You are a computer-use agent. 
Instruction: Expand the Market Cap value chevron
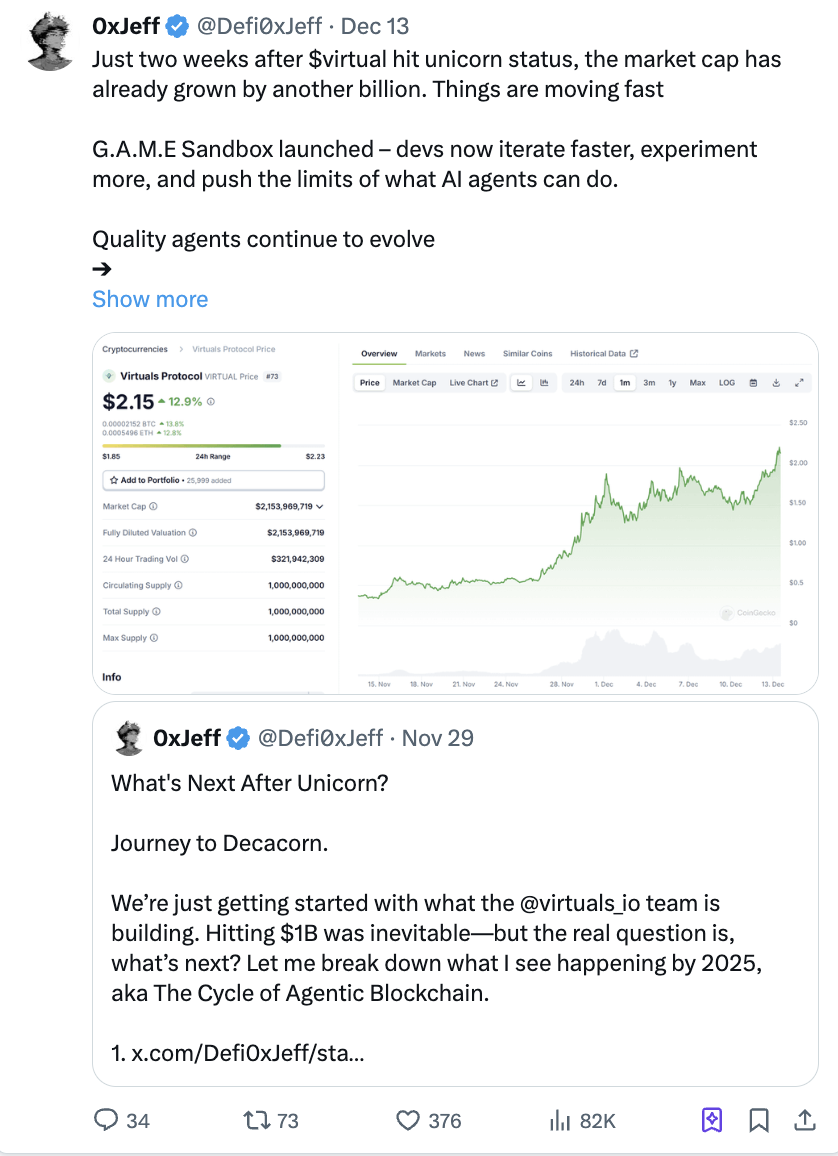pos(319,507)
